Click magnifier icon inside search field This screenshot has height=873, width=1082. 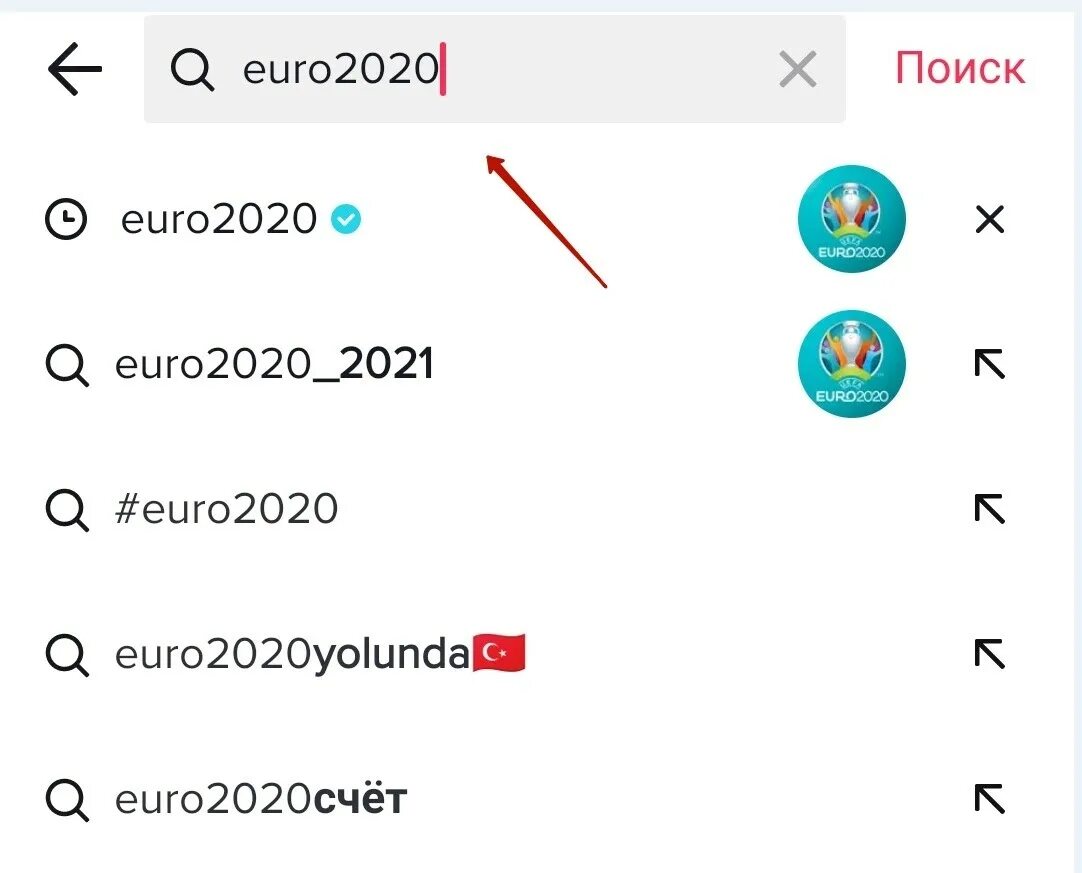[x=192, y=69]
